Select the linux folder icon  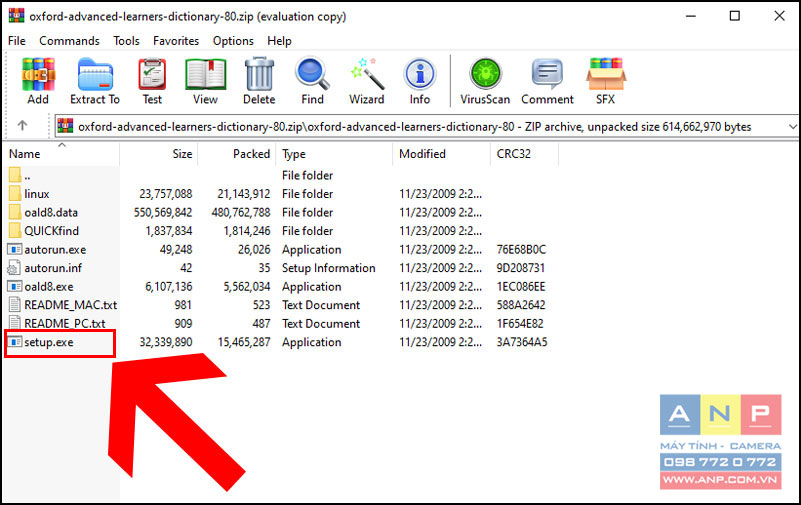click(15, 194)
